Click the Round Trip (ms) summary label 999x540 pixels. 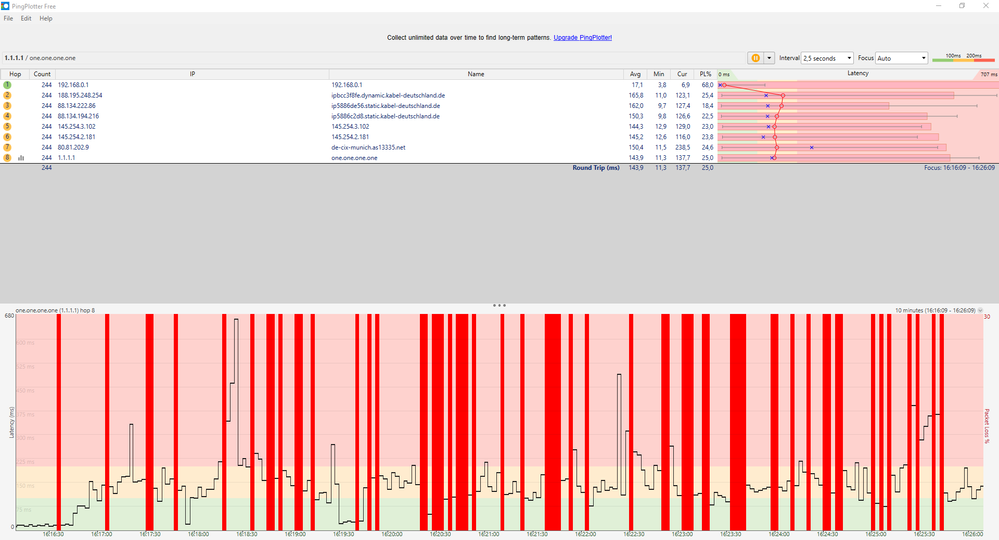(596, 167)
